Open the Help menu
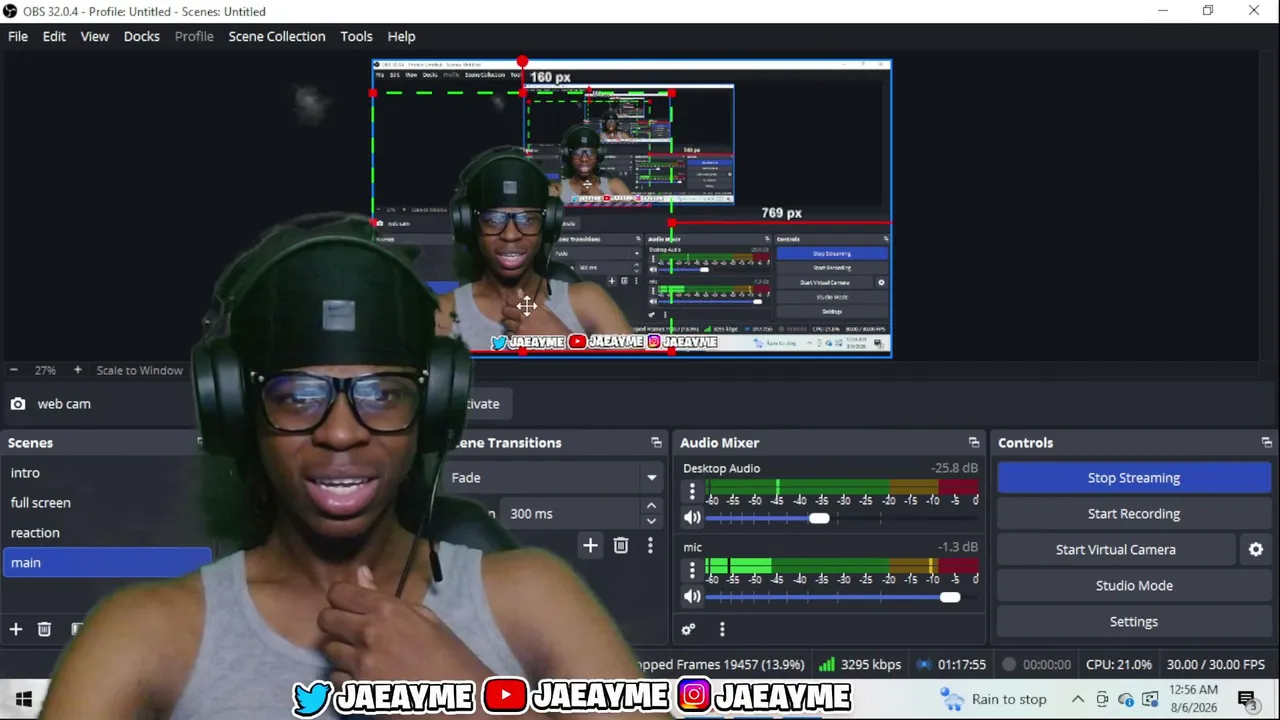 pyautogui.click(x=401, y=36)
